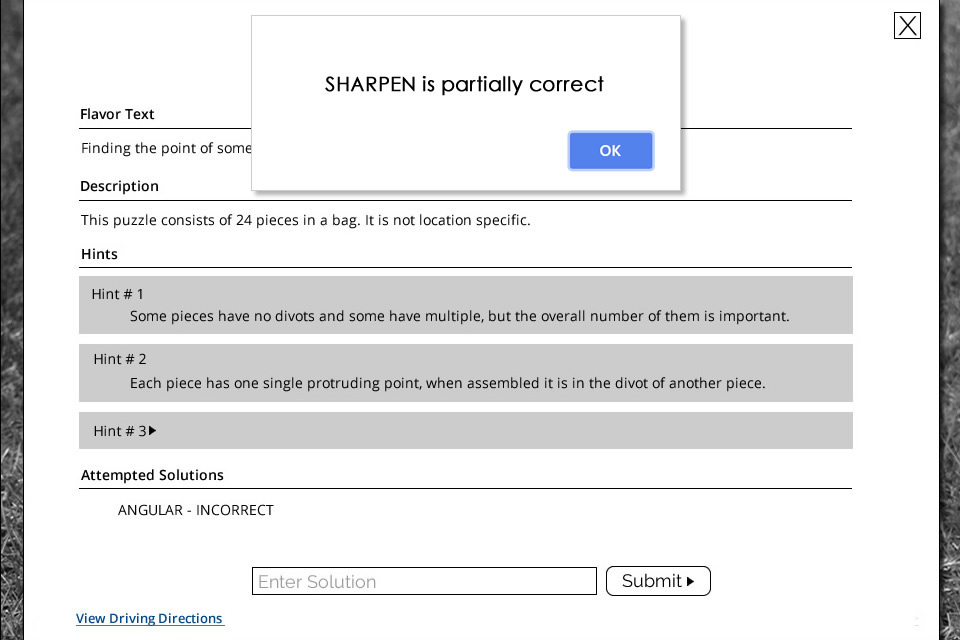The height and width of the screenshot is (640, 960).
Task: Close the puzzle panel with the X icon
Action: click(x=907, y=26)
